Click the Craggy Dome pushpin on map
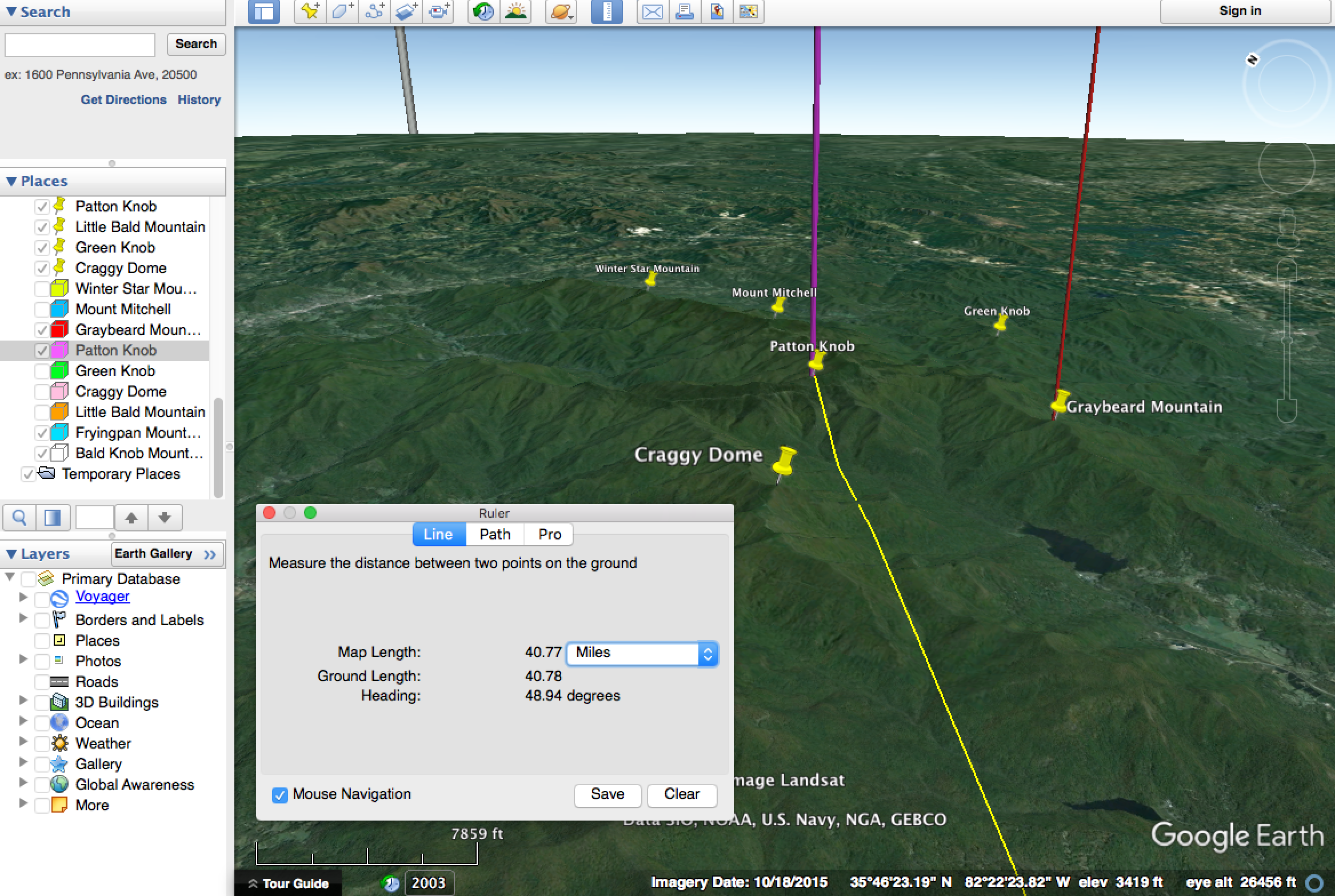 (x=784, y=462)
